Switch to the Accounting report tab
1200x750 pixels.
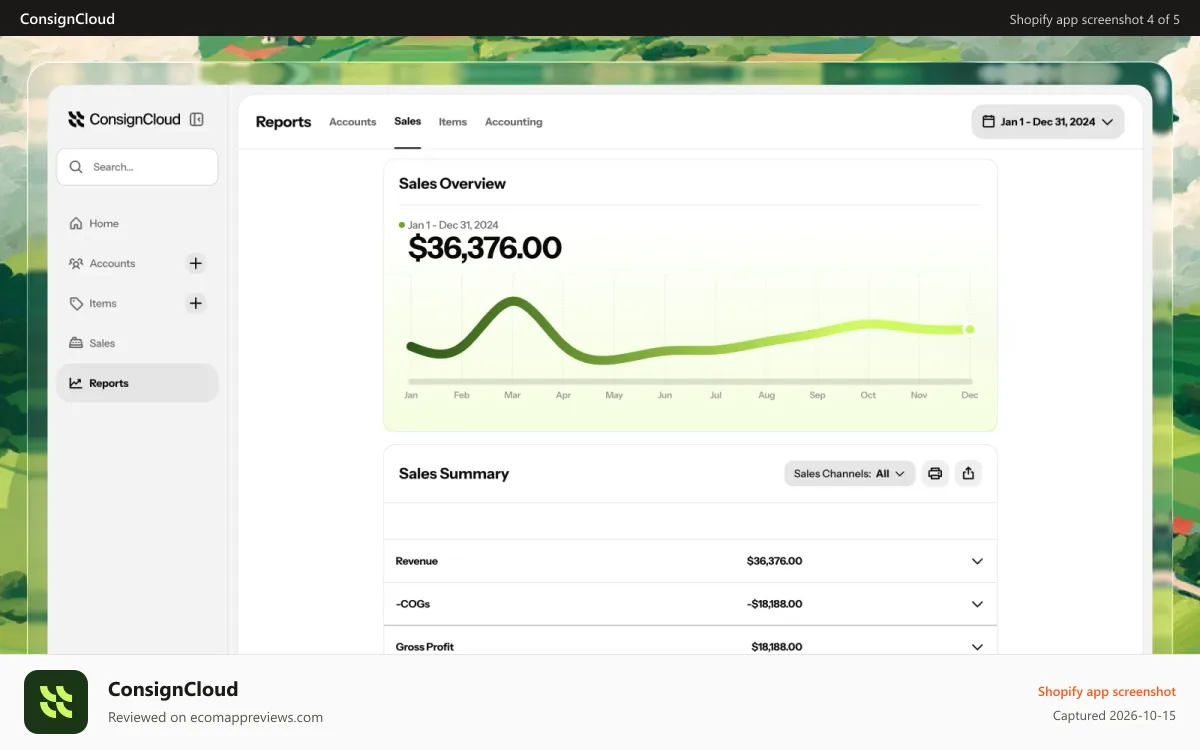click(514, 122)
